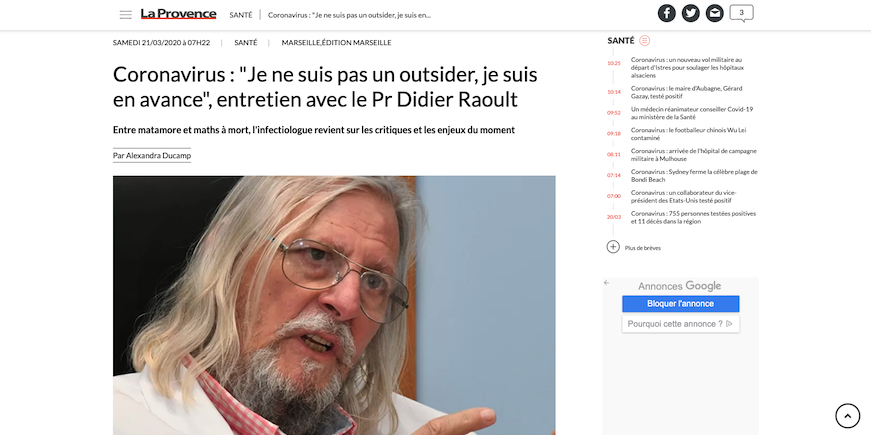Read news about Aubagne mayor Gérard Gazay
This screenshot has width=871, height=435.
(x=687, y=92)
